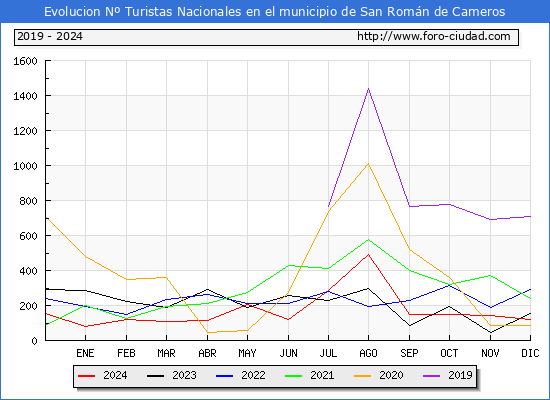Click the AGO month axis label
The height and width of the screenshot is (400, 550).
(368, 353)
